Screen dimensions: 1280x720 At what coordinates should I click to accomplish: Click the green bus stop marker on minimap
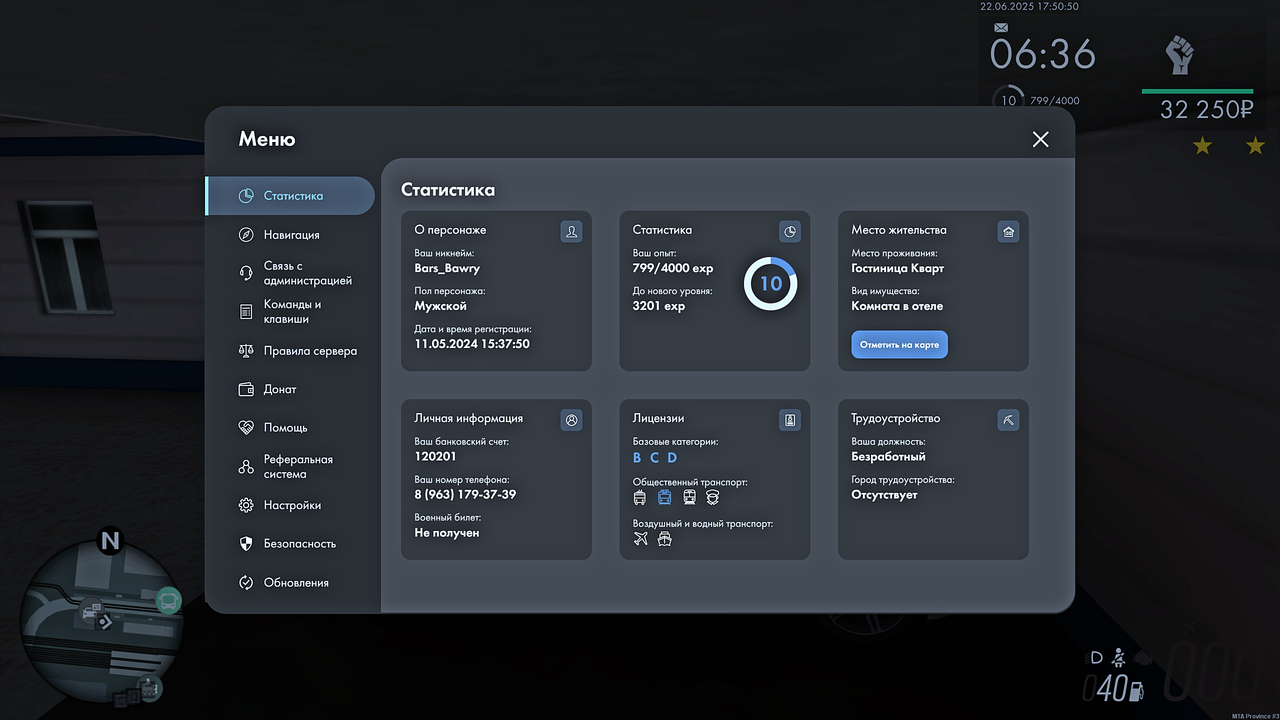(169, 601)
